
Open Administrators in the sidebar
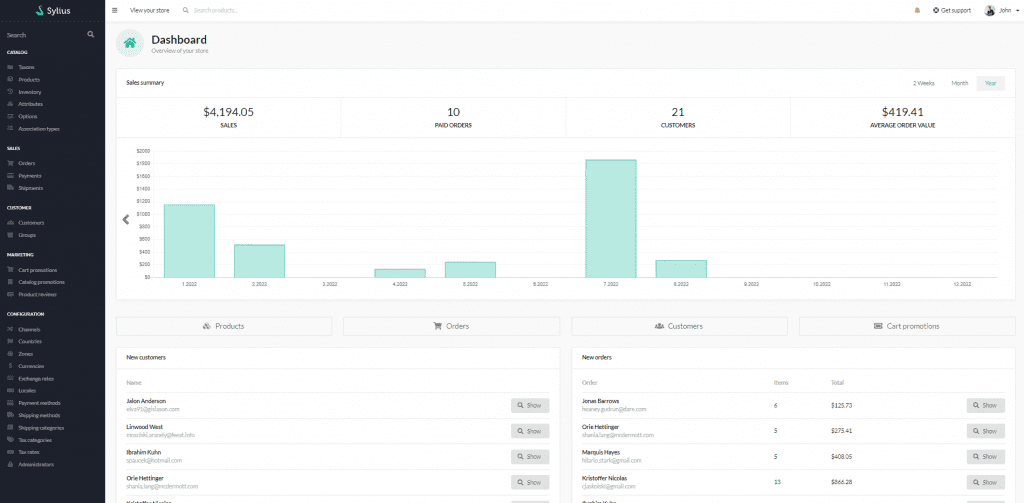(x=36, y=464)
